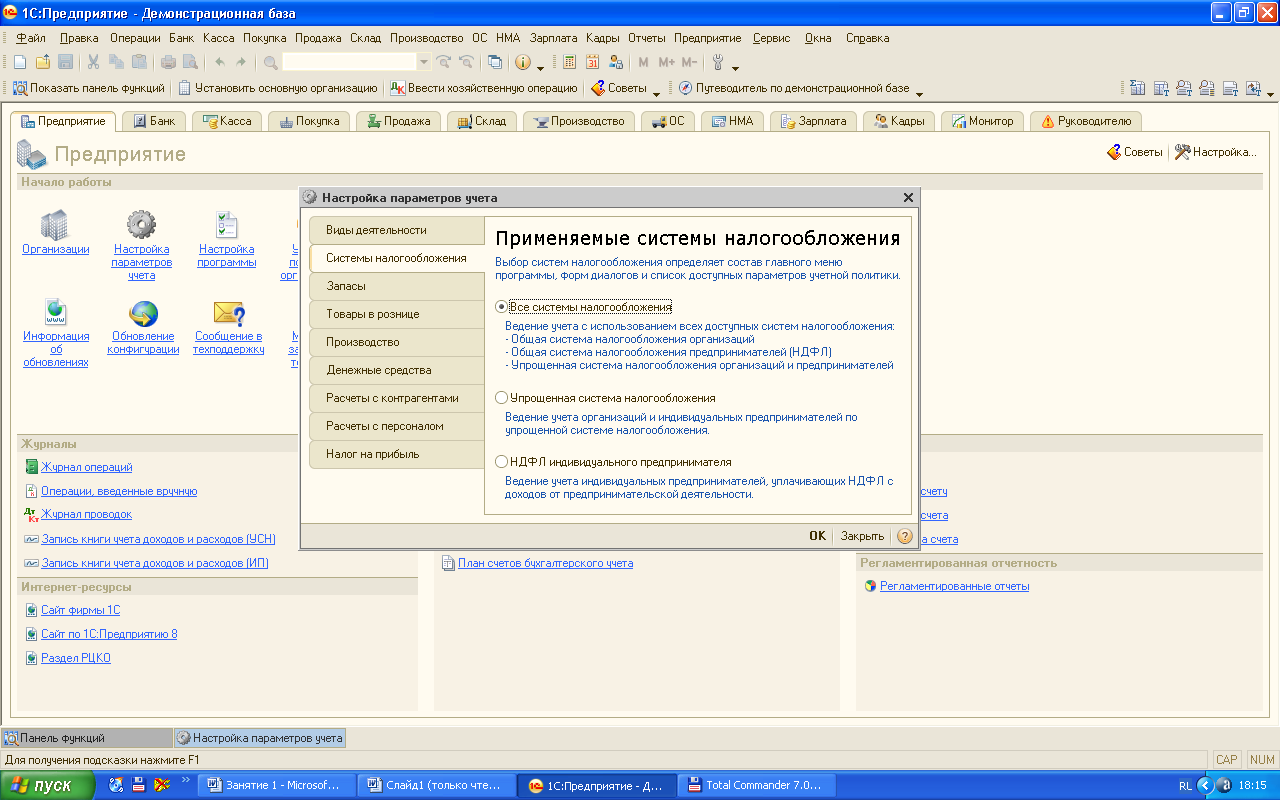The image size is (1280, 800).
Task: Open the Журнал операций link
Action: coord(86,467)
